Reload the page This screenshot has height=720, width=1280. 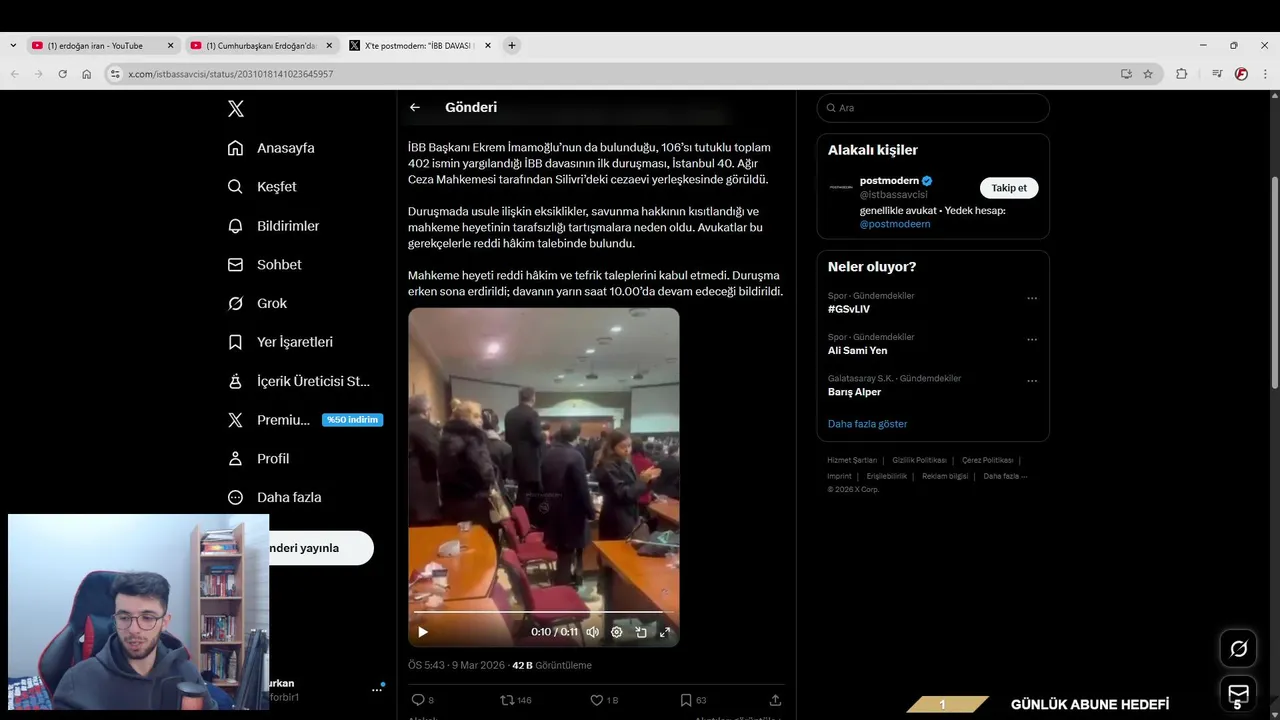[x=62, y=74]
